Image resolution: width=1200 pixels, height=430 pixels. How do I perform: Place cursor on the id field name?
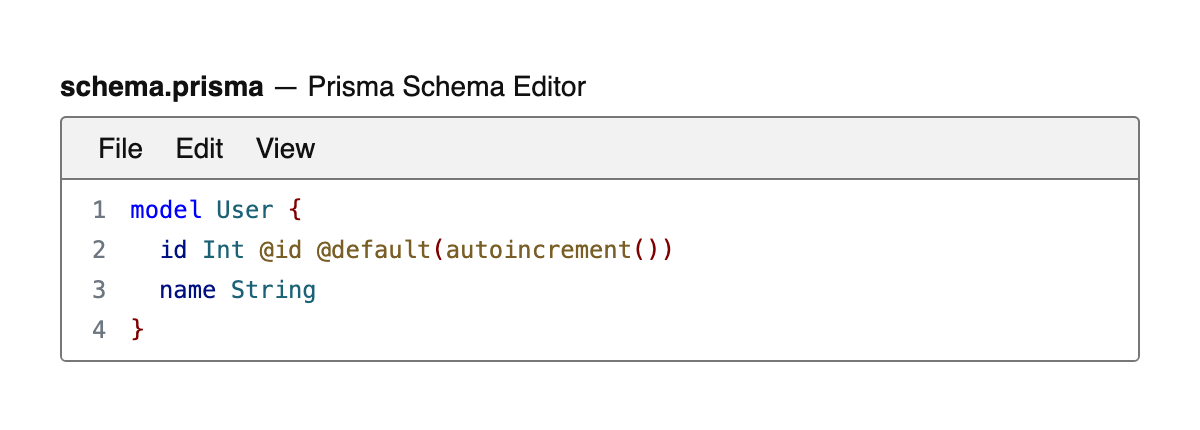pos(173,250)
